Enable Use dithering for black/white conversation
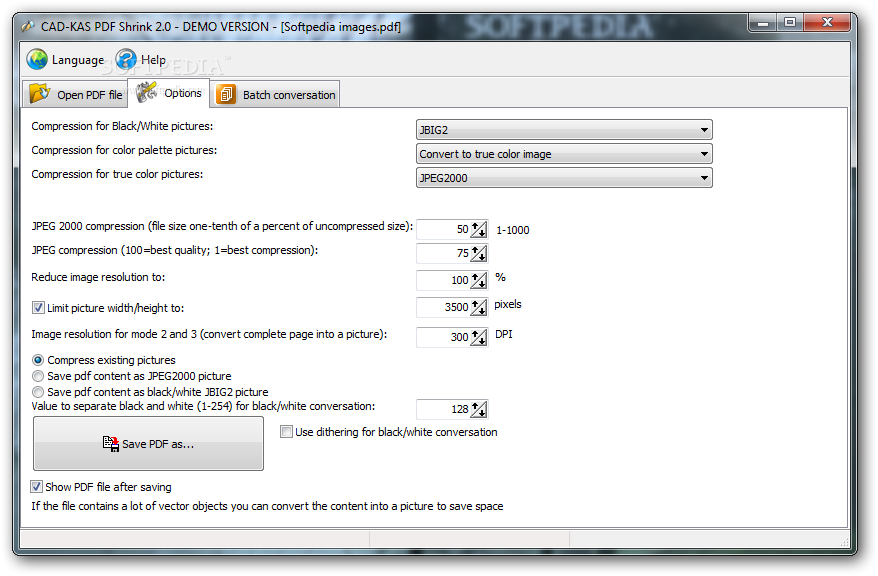 pyautogui.click(x=286, y=432)
